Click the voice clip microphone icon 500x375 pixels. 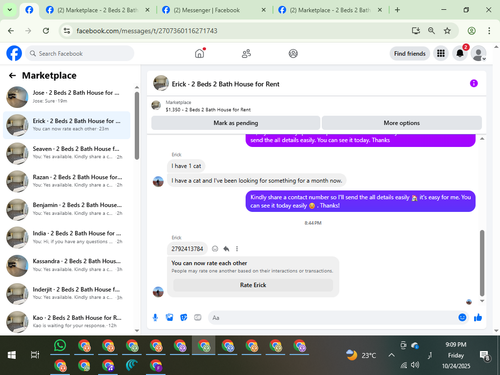pyautogui.click(x=155, y=318)
